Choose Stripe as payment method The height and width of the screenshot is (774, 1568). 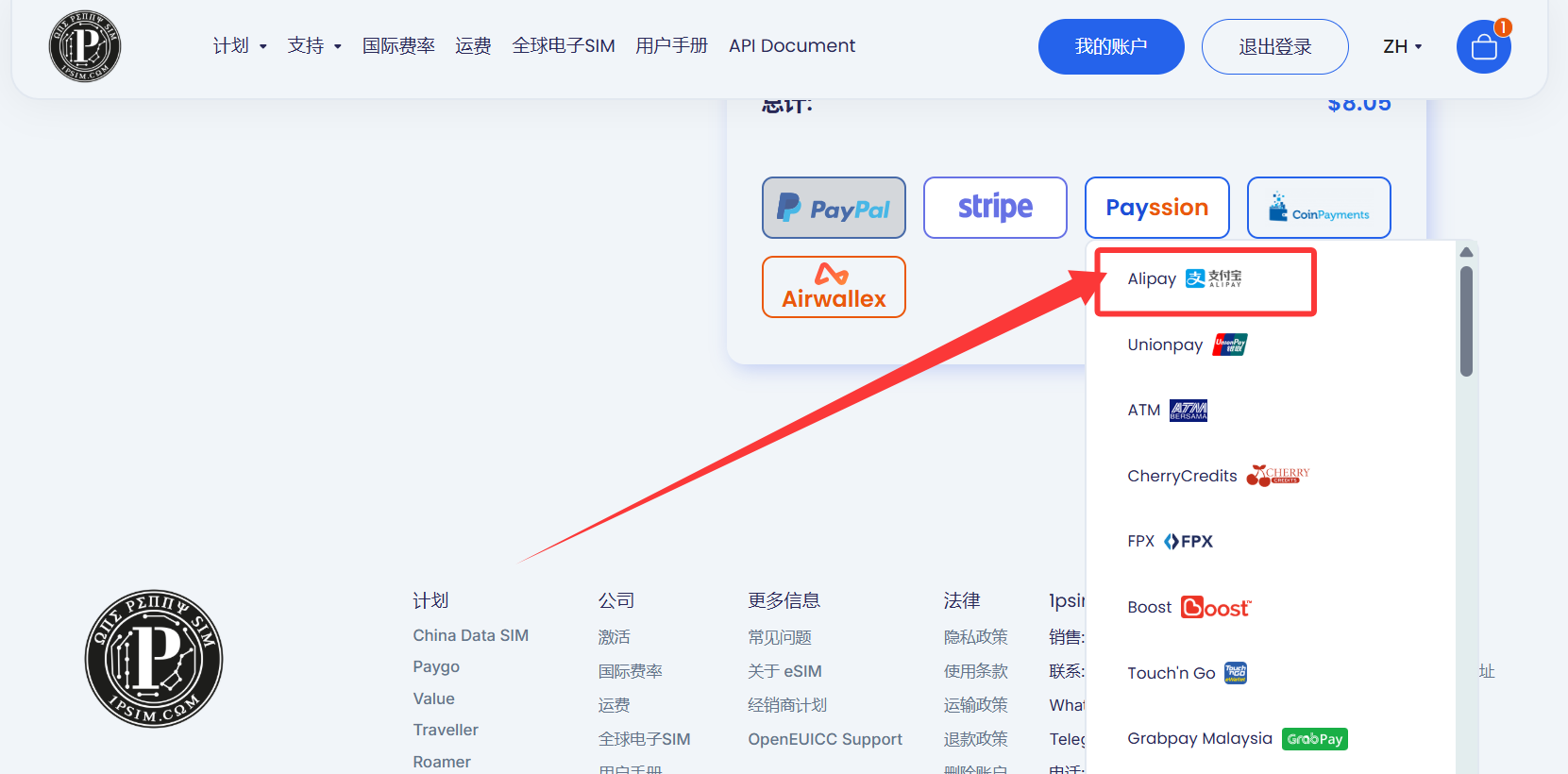point(995,208)
